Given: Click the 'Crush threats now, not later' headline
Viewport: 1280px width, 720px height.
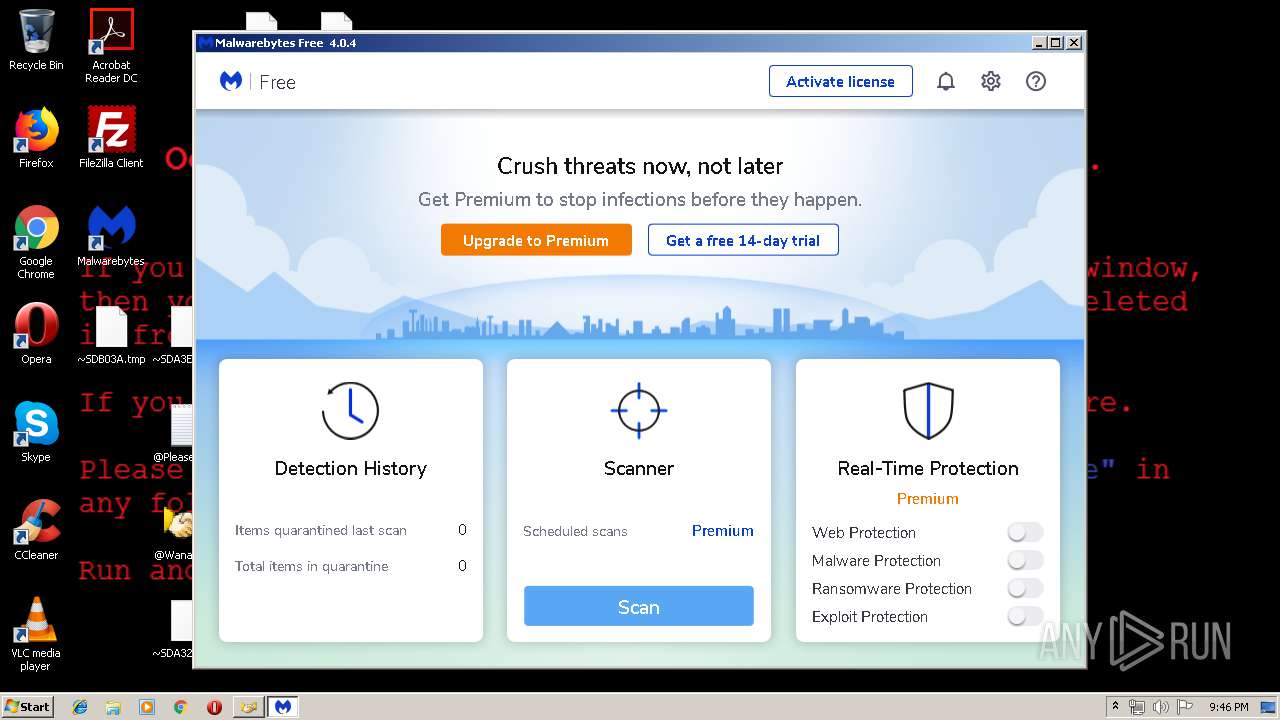Looking at the screenshot, I should pyautogui.click(x=640, y=166).
